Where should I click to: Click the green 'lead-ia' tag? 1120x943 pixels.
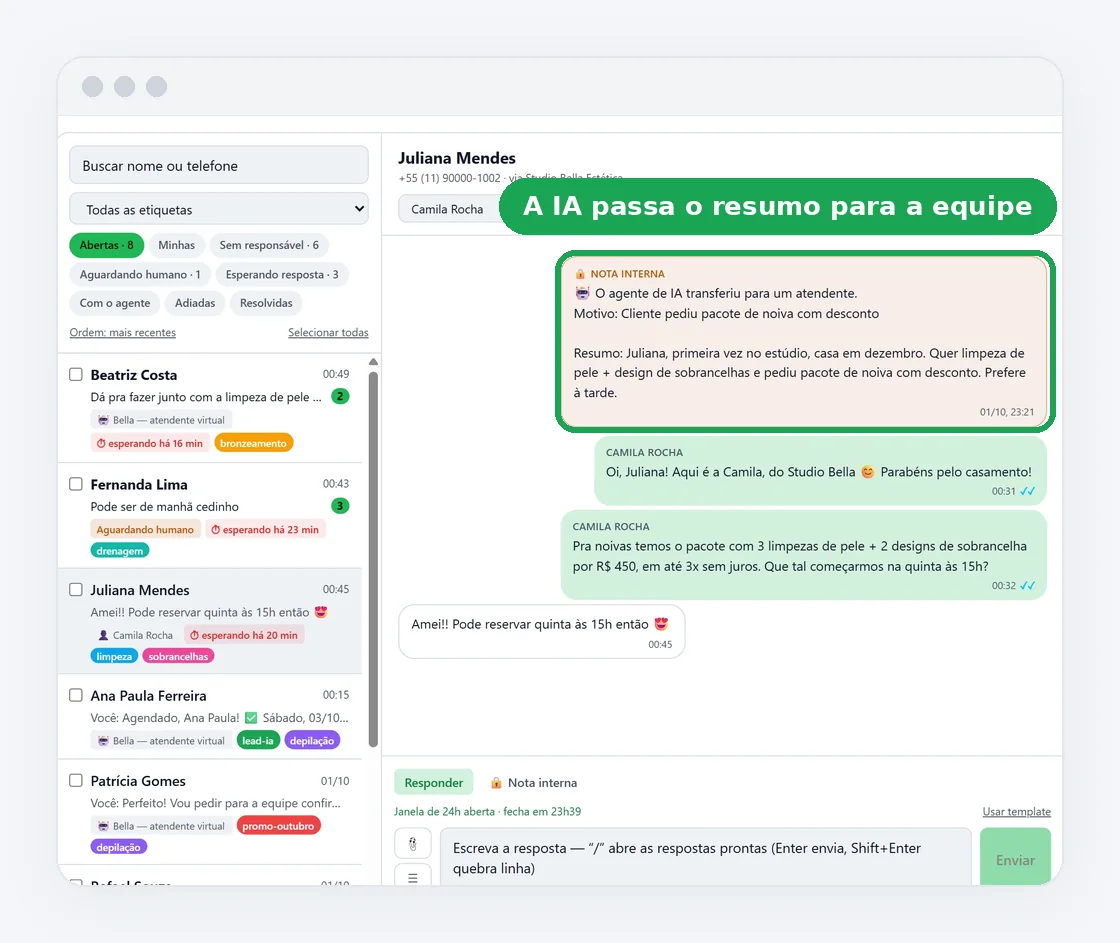coord(258,741)
